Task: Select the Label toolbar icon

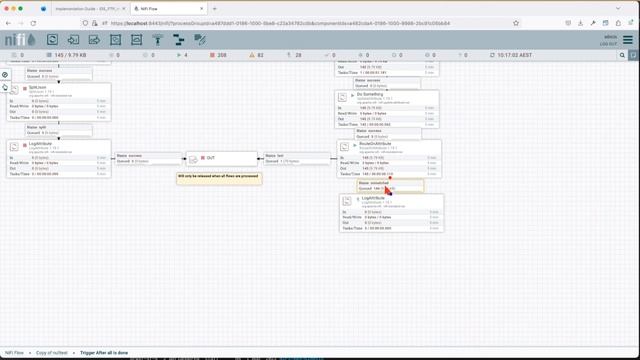Action: tap(200, 40)
